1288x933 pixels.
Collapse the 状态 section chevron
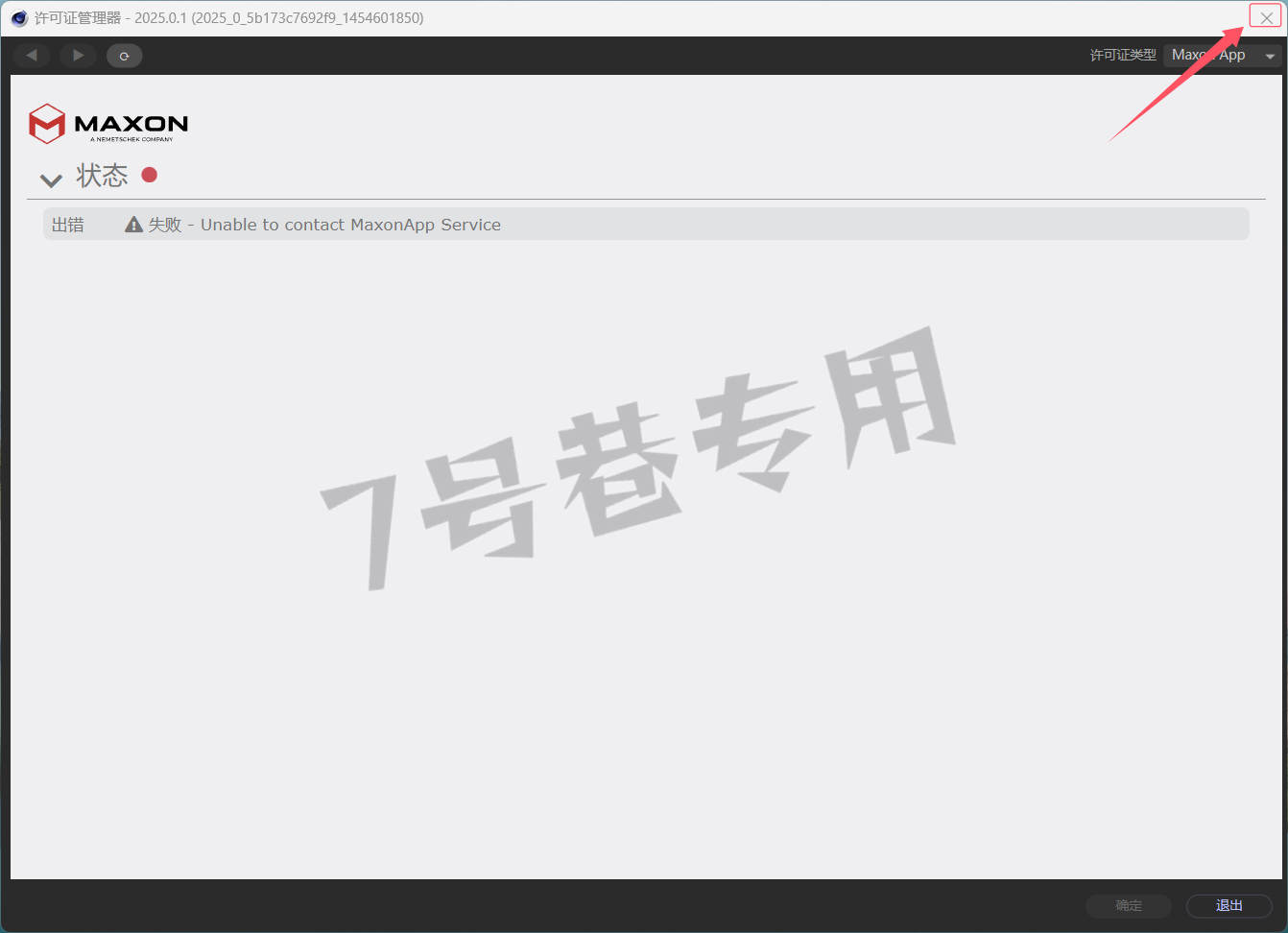coord(51,179)
